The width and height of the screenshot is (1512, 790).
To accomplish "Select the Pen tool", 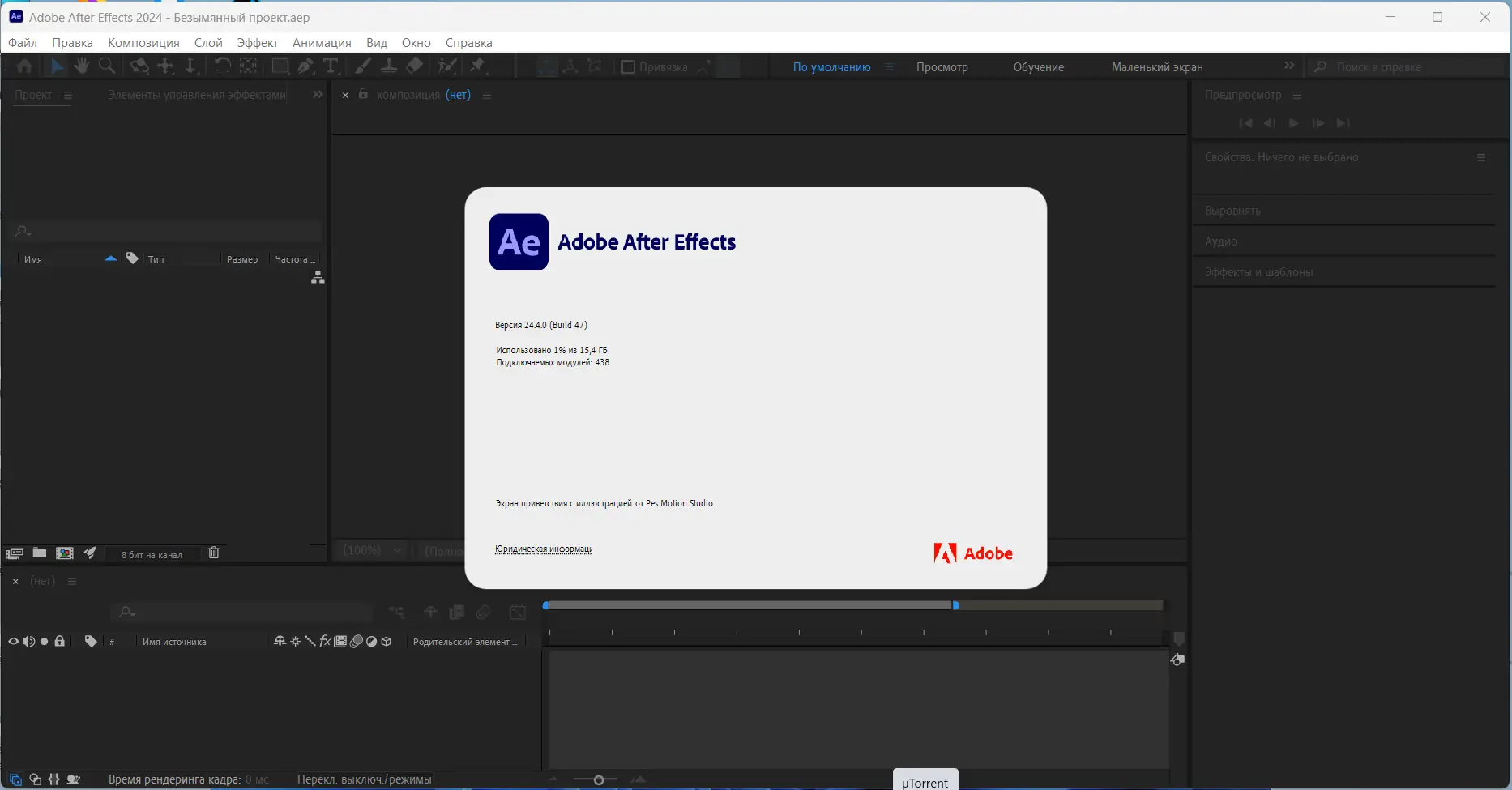I will coord(305,66).
